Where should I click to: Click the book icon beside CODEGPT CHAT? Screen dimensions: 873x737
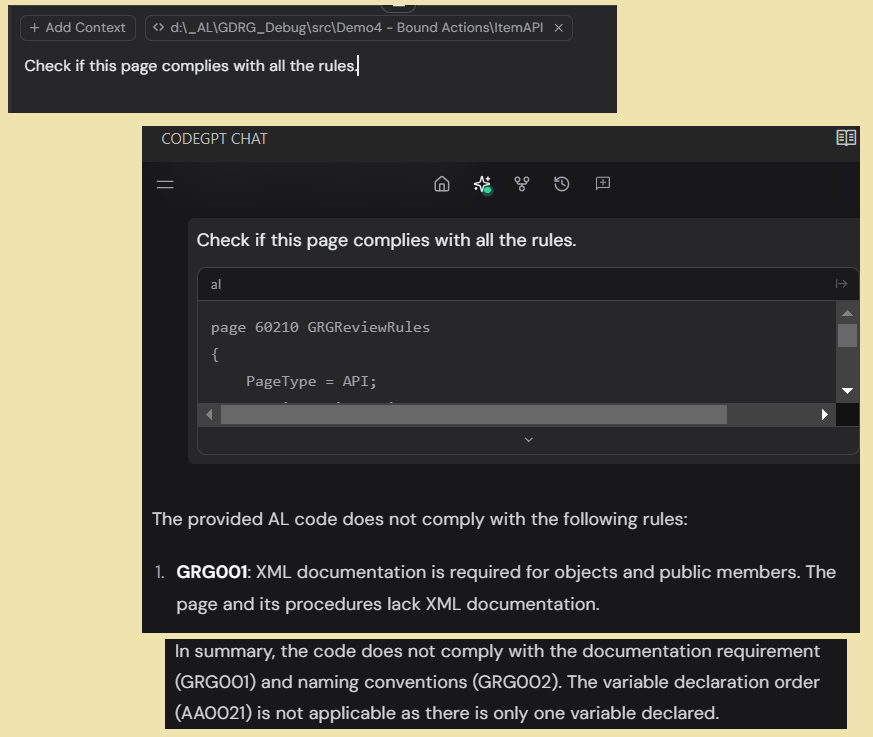coord(846,138)
